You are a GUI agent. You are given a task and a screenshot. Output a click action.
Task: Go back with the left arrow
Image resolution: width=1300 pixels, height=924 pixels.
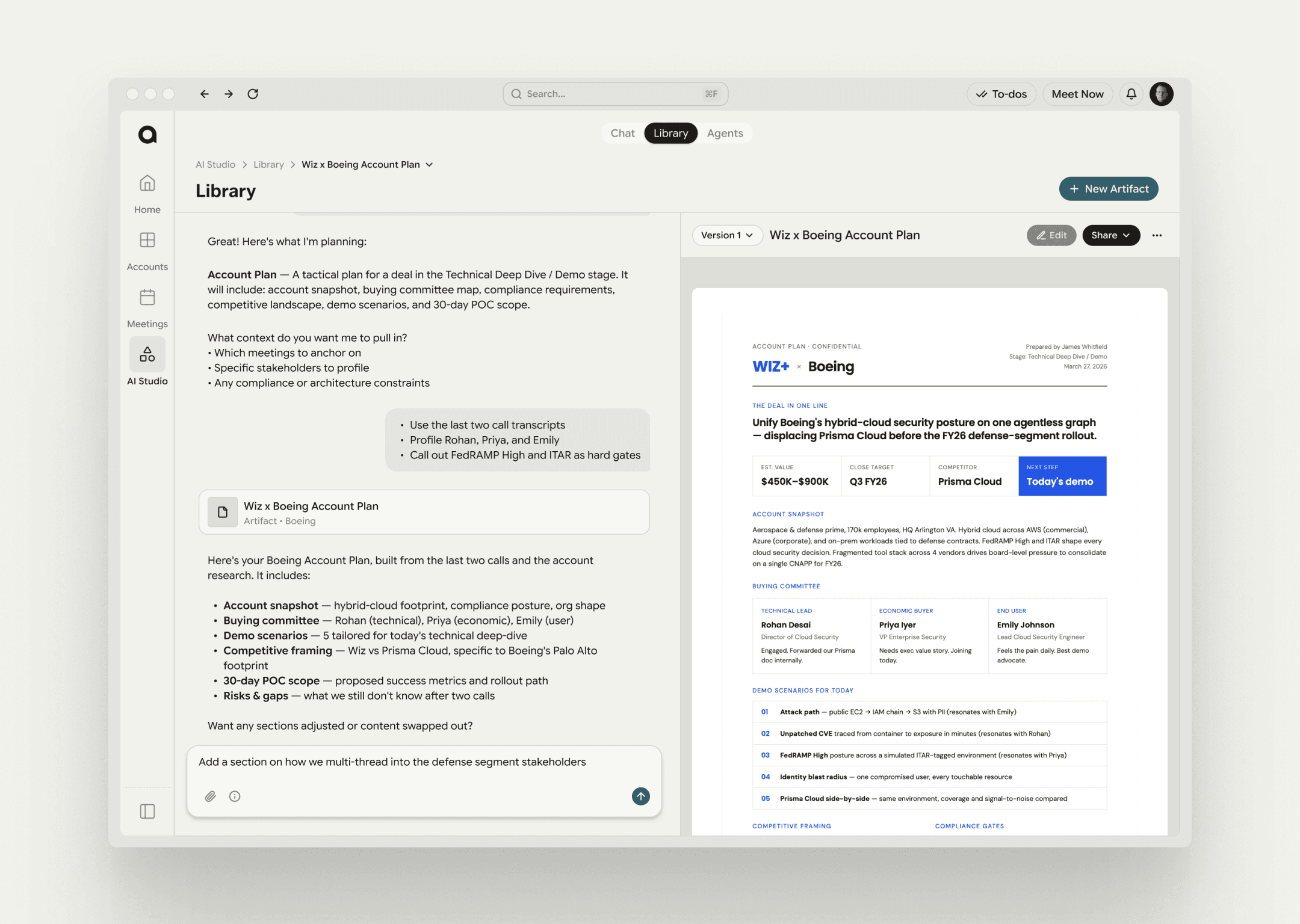pyautogui.click(x=205, y=94)
